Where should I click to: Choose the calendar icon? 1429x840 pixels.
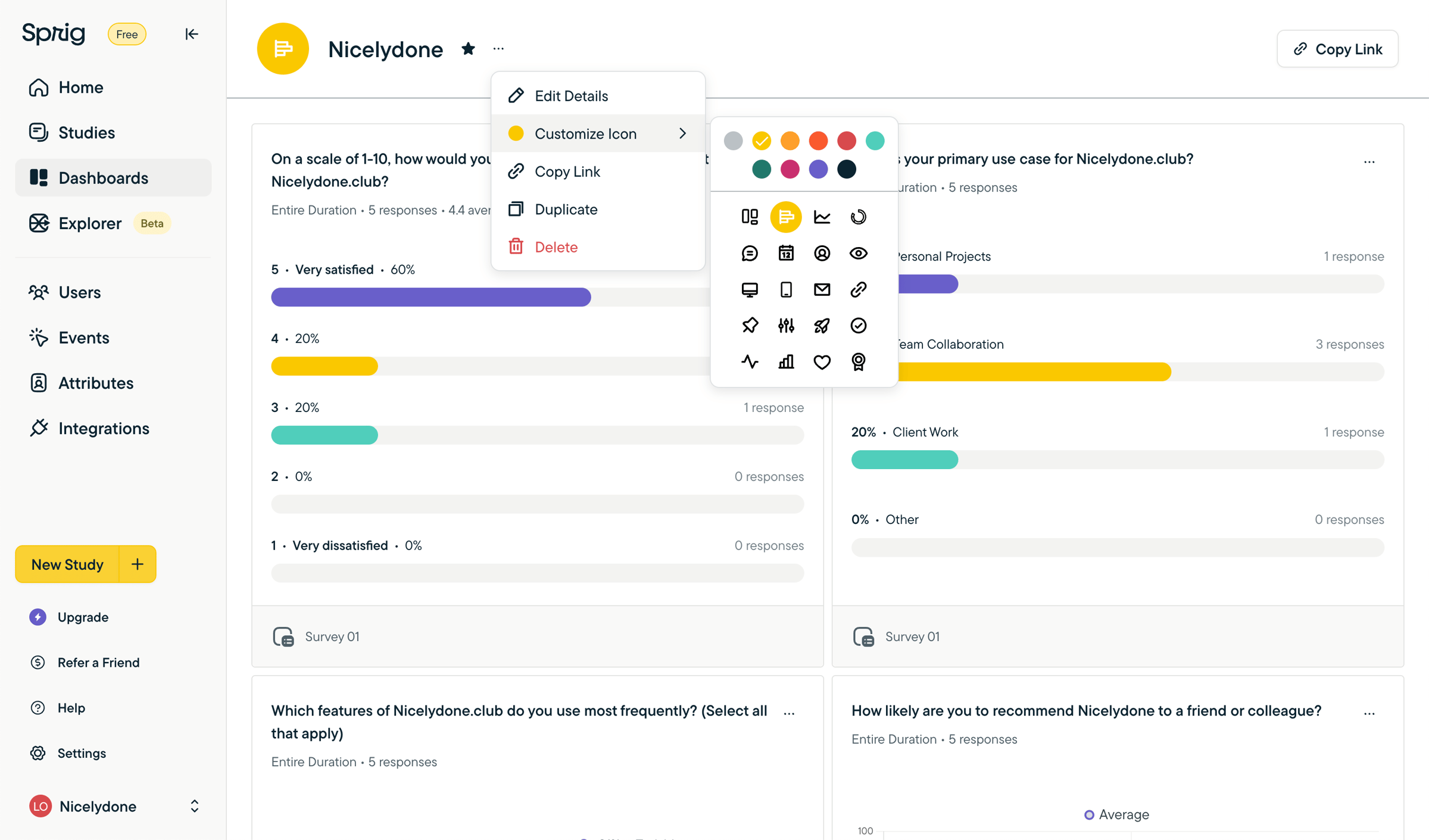[x=786, y=254]
